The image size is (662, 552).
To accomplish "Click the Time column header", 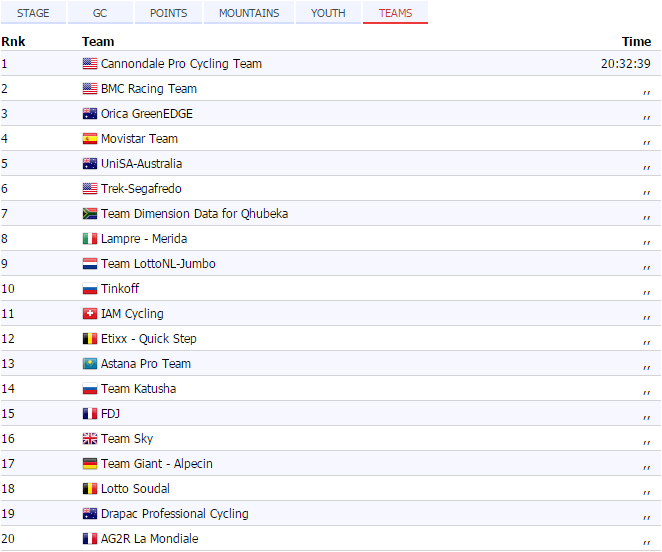I will click(636, 41).
